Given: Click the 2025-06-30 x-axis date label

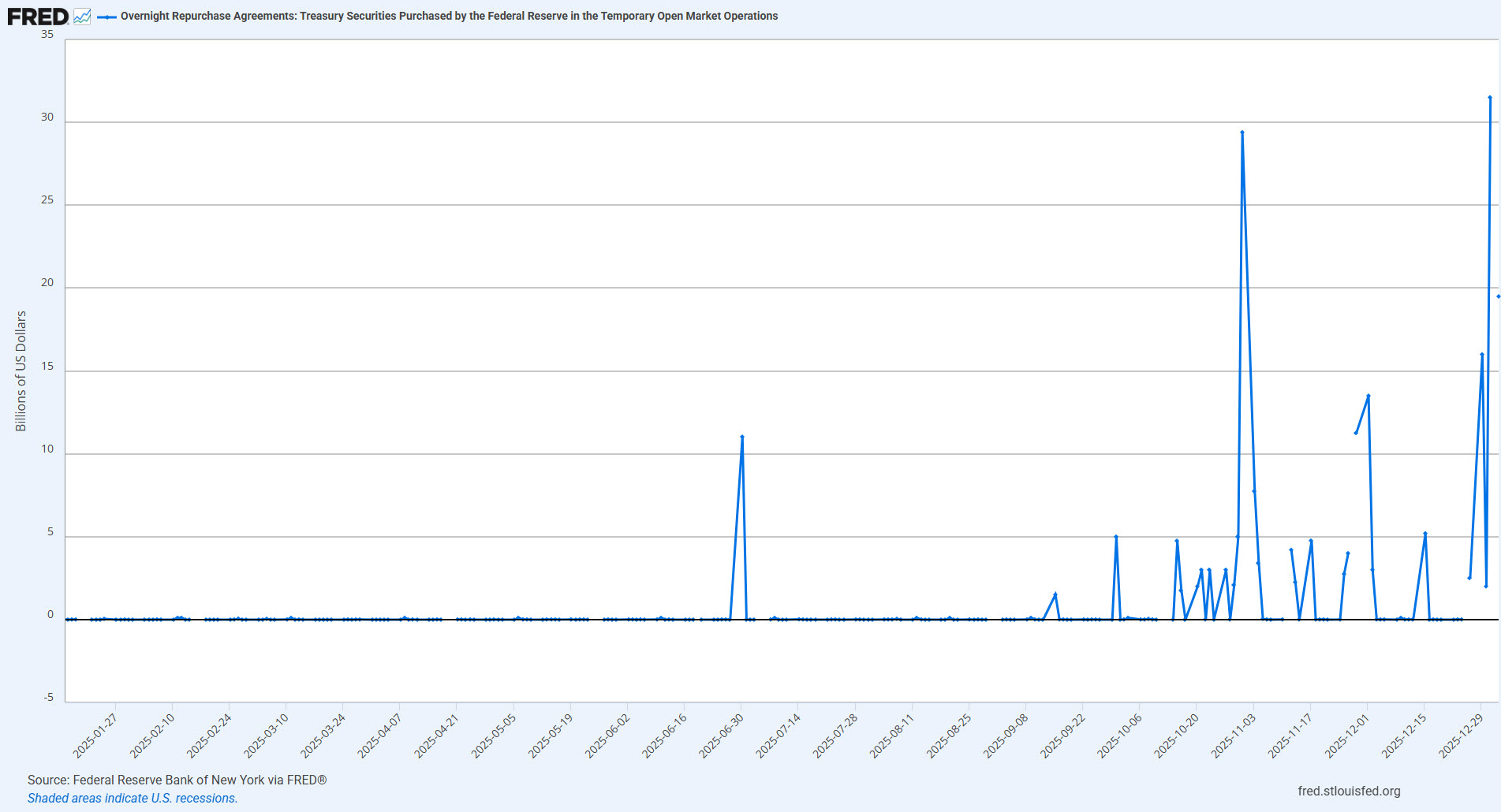Looking at the screenshot, I should 722,736.
